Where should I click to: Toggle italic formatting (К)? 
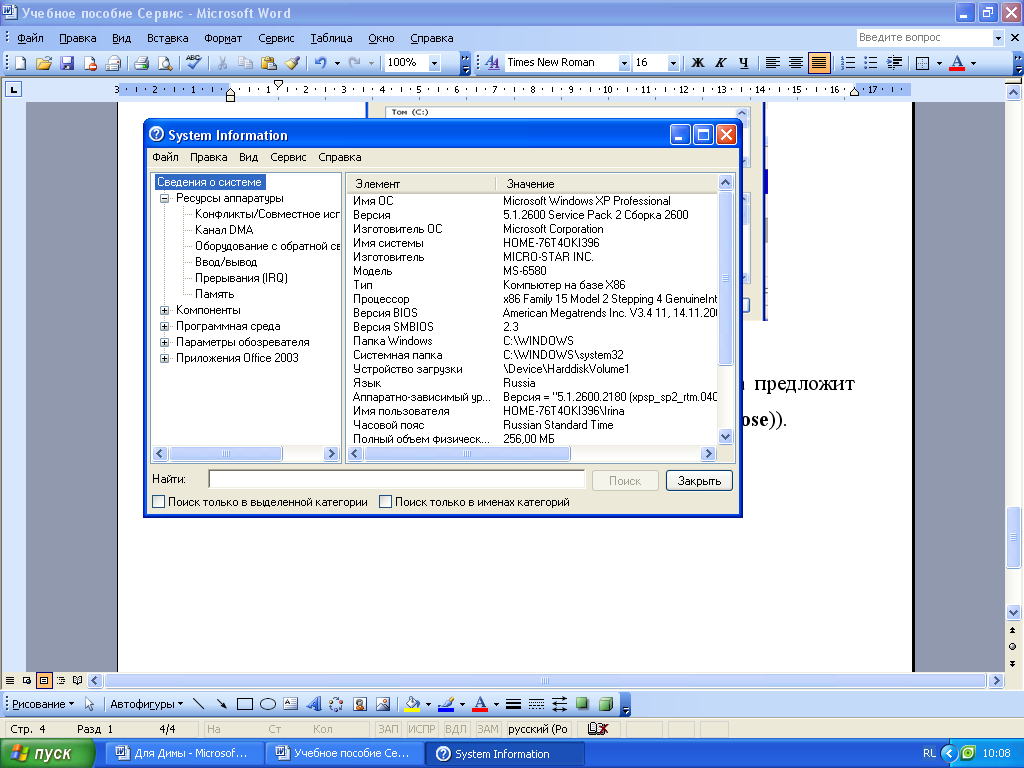(x=720, y=63)
